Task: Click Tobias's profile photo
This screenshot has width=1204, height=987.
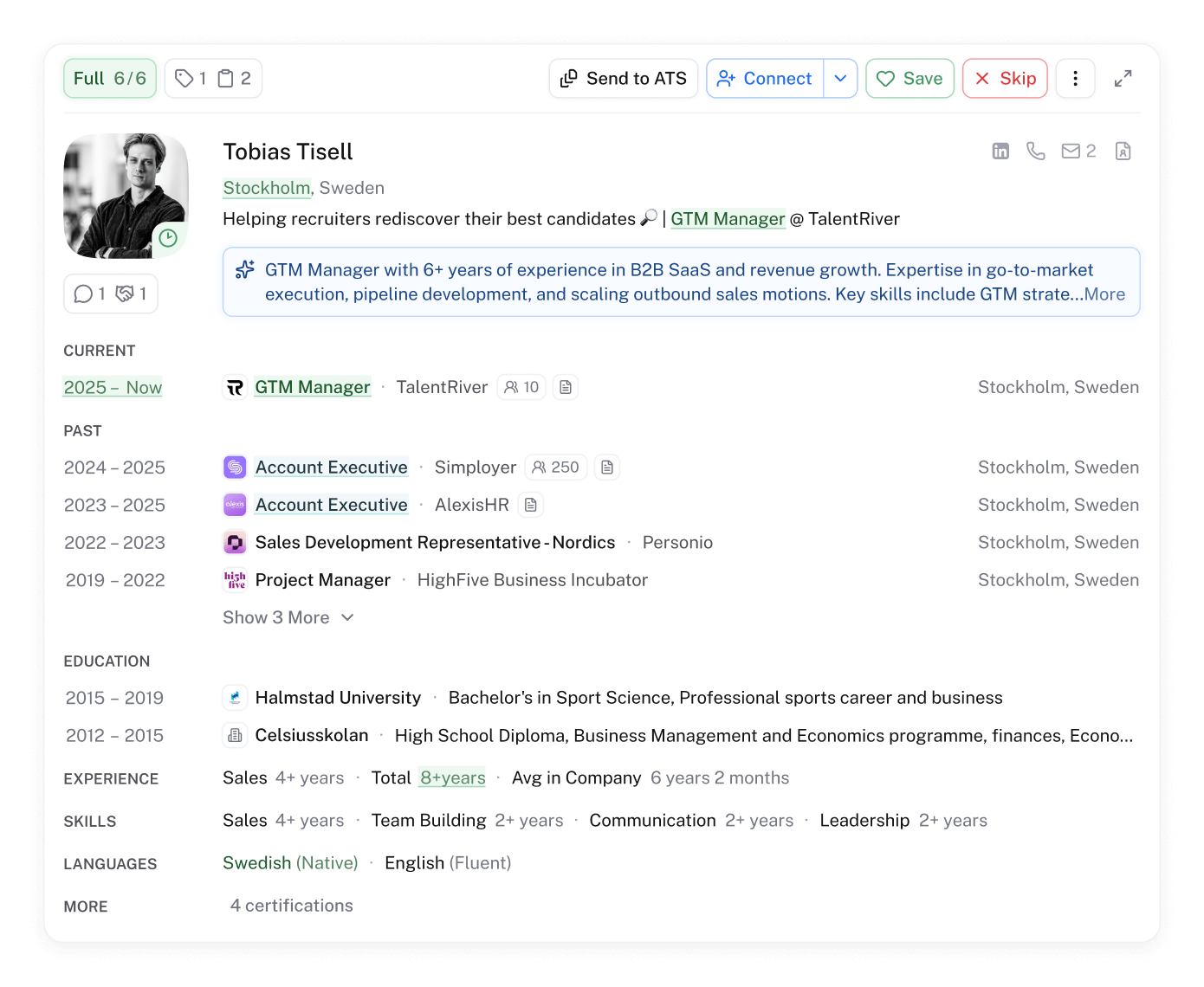Action: pos(125,196)
